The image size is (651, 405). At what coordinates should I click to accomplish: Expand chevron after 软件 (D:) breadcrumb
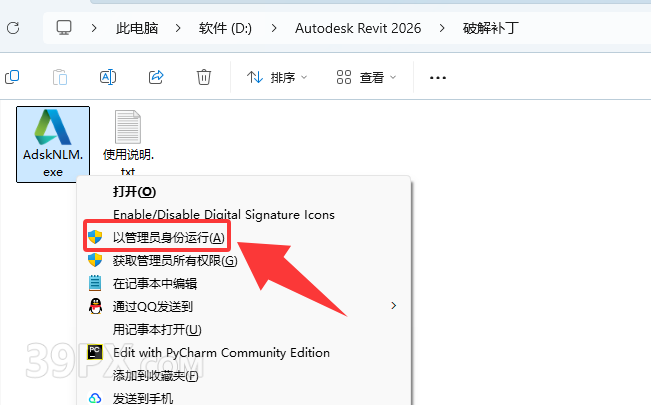[x=274, y=28]
